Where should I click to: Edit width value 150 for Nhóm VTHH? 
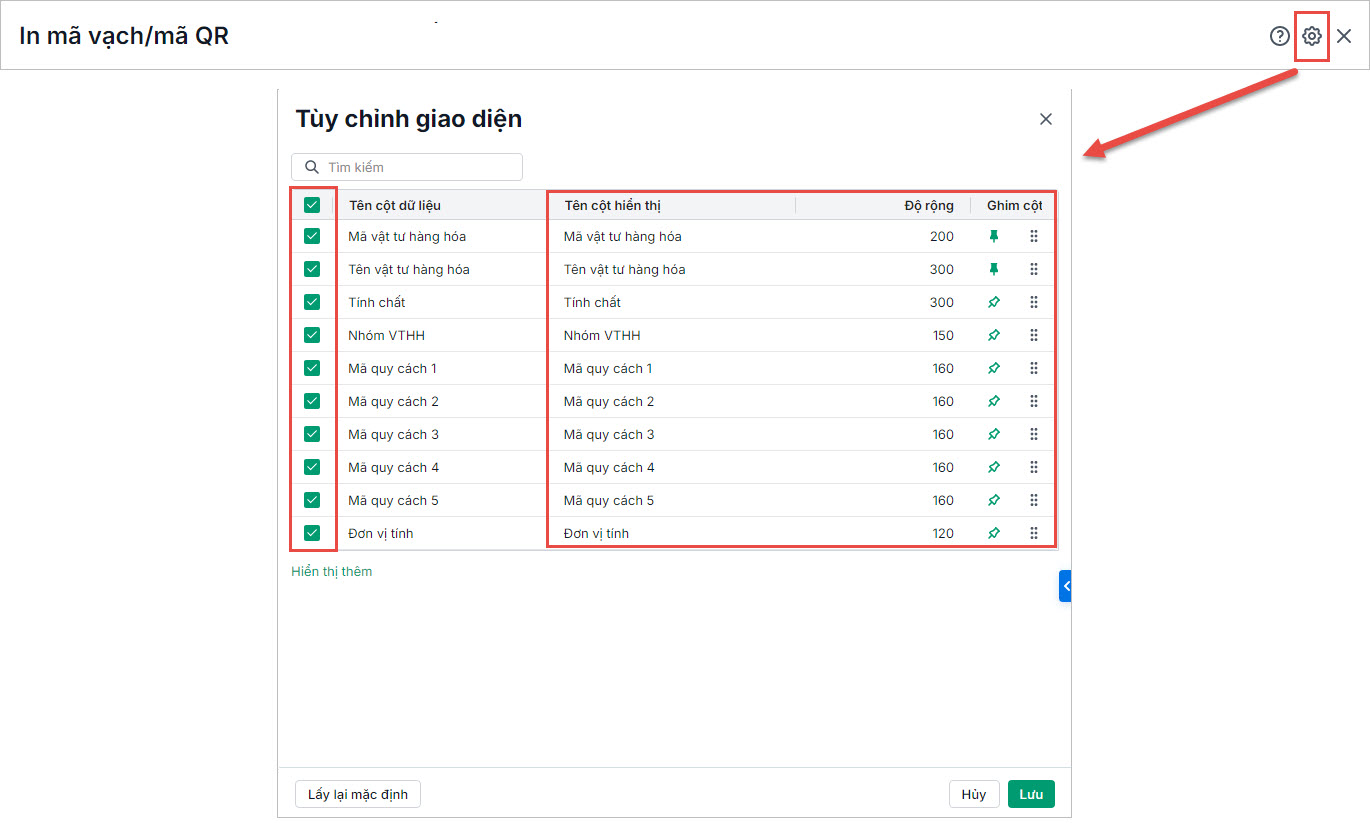tap(943, 336)
